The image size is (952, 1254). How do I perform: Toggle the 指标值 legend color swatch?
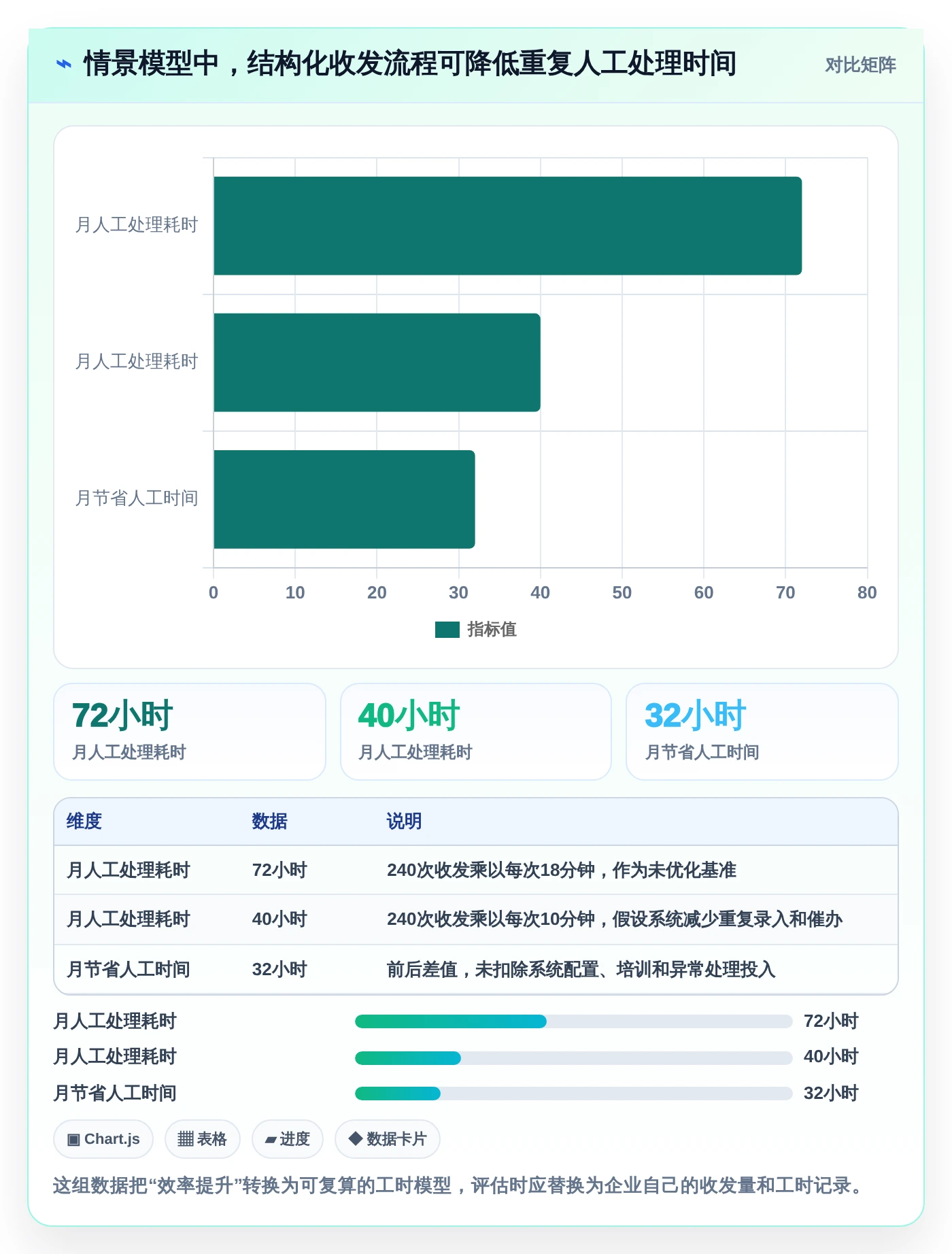click(x=447, y=630)
